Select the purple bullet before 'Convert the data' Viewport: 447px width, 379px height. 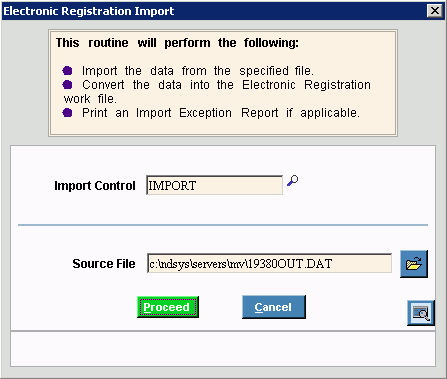(67, 85)
